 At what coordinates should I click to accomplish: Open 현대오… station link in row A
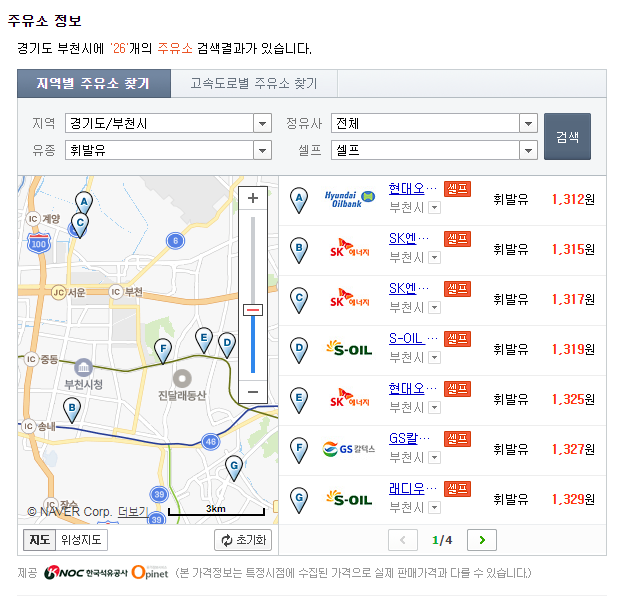(413, 188)
